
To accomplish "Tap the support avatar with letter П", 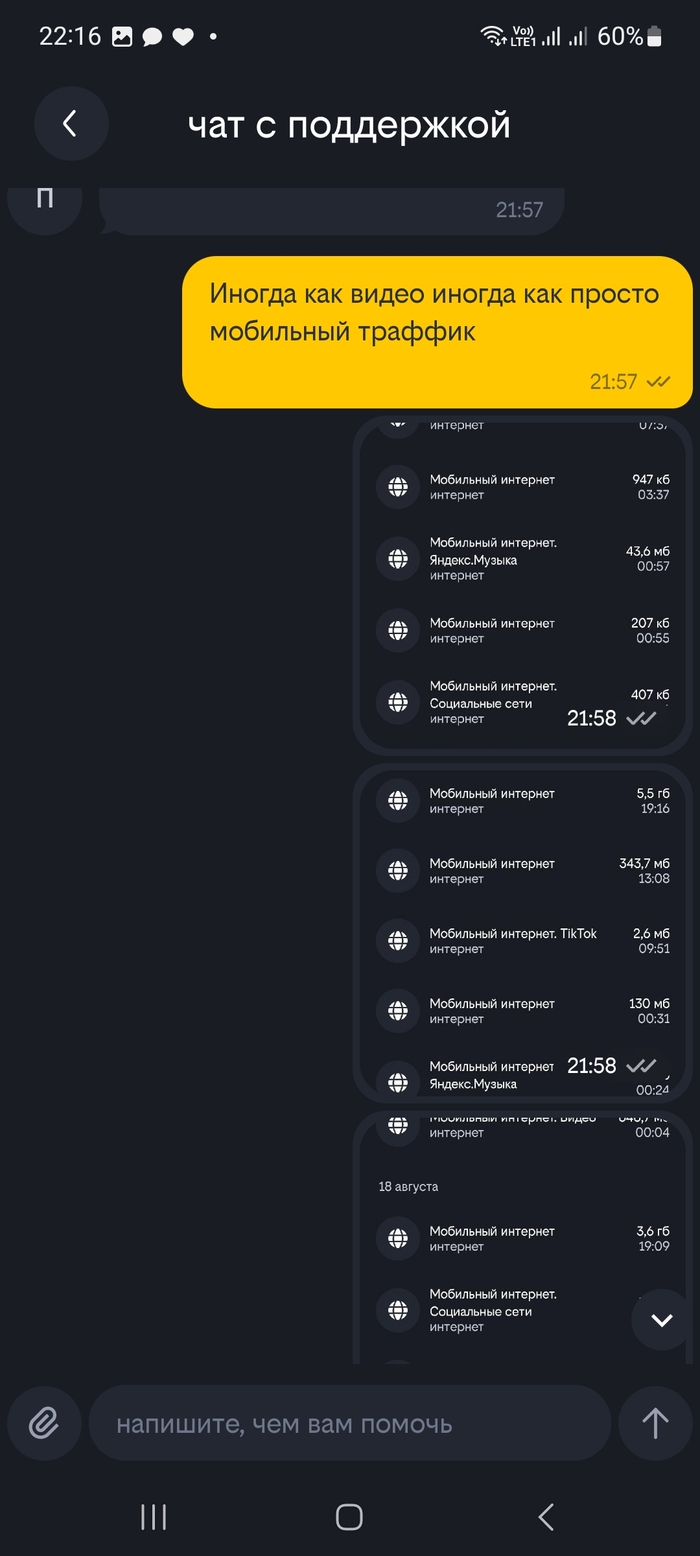I will click(x=44, y=200).
